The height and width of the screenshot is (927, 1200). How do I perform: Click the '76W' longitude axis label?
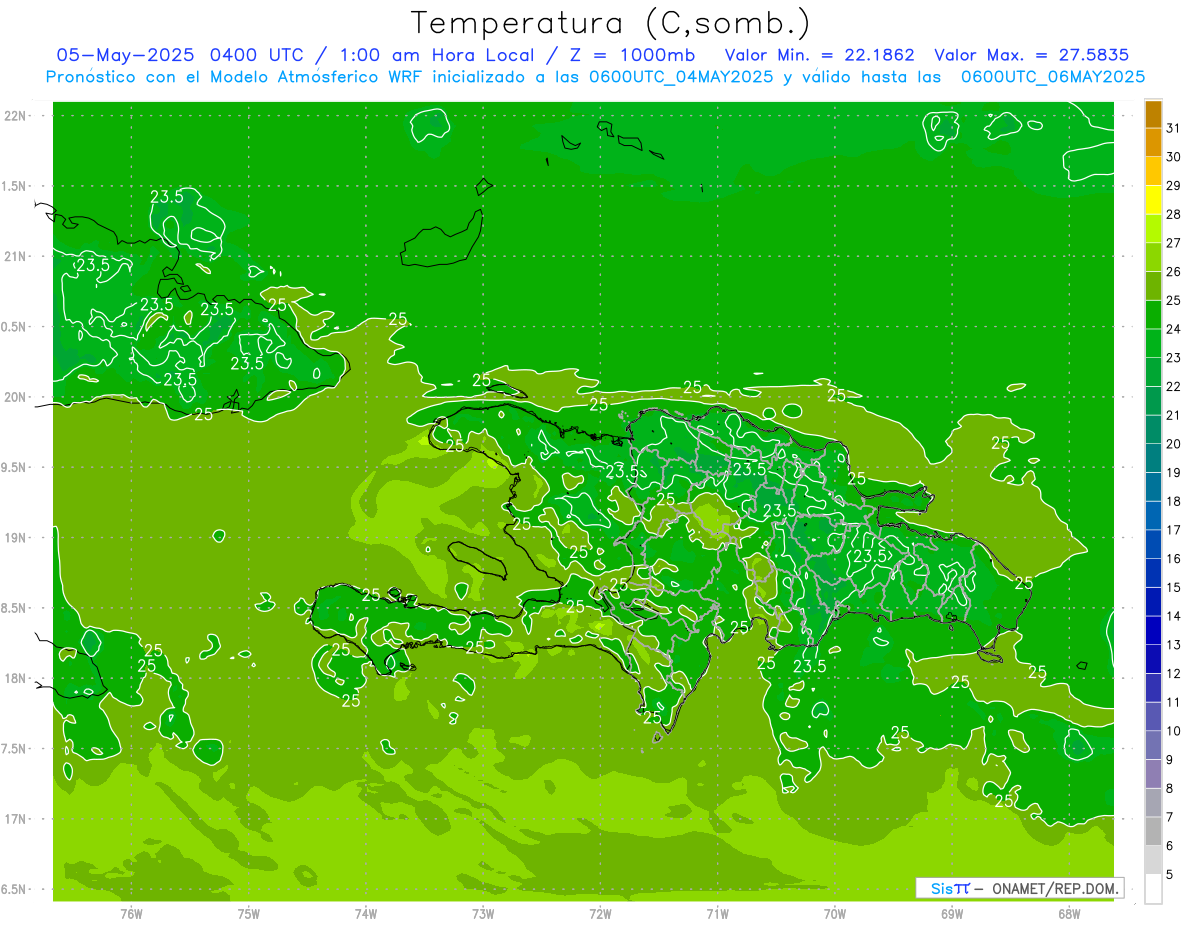pyautogui.click(x=131, y=913)
